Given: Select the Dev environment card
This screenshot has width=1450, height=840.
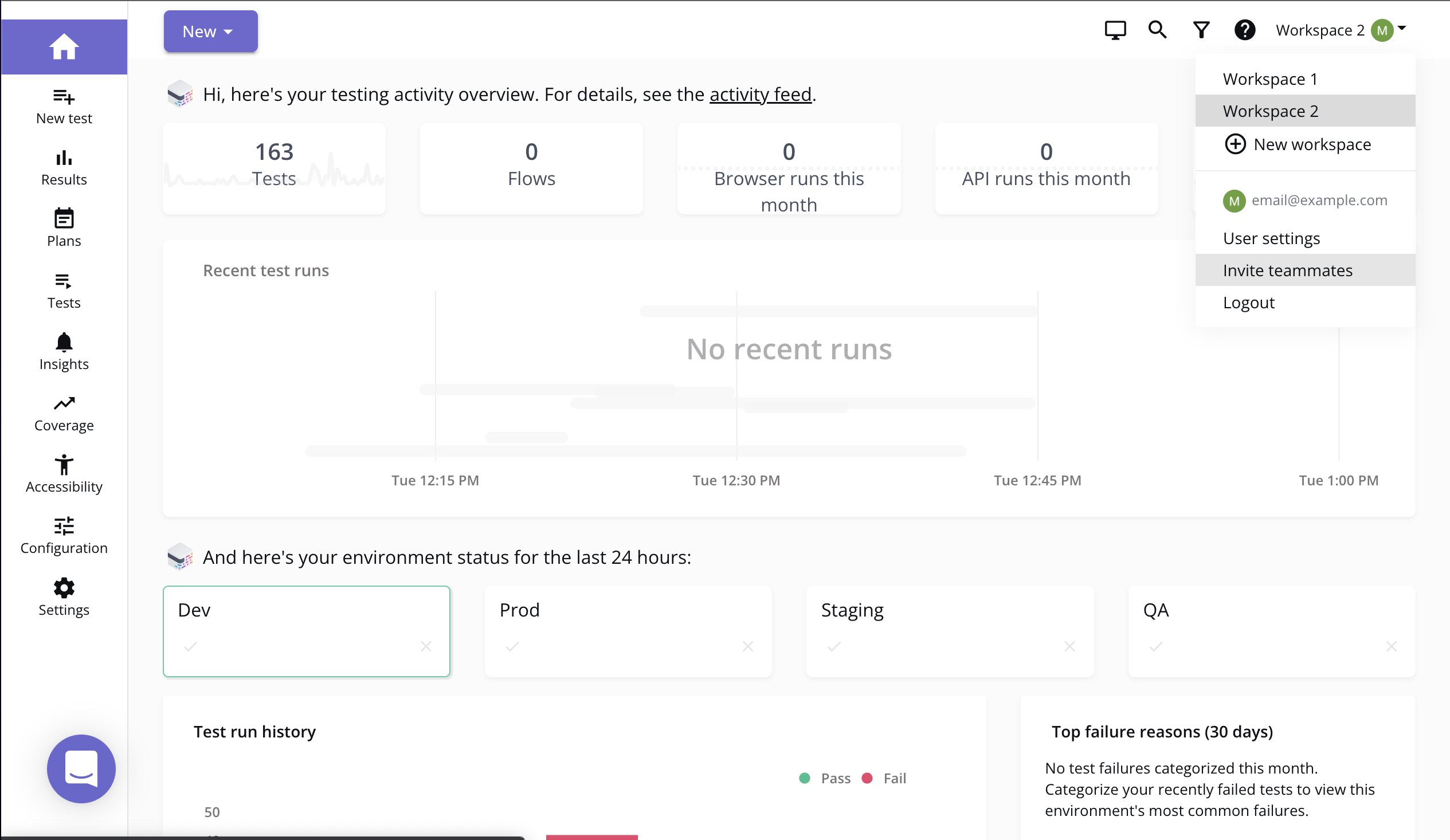Looking at the screenshot, I should click(x=306, y=631).
